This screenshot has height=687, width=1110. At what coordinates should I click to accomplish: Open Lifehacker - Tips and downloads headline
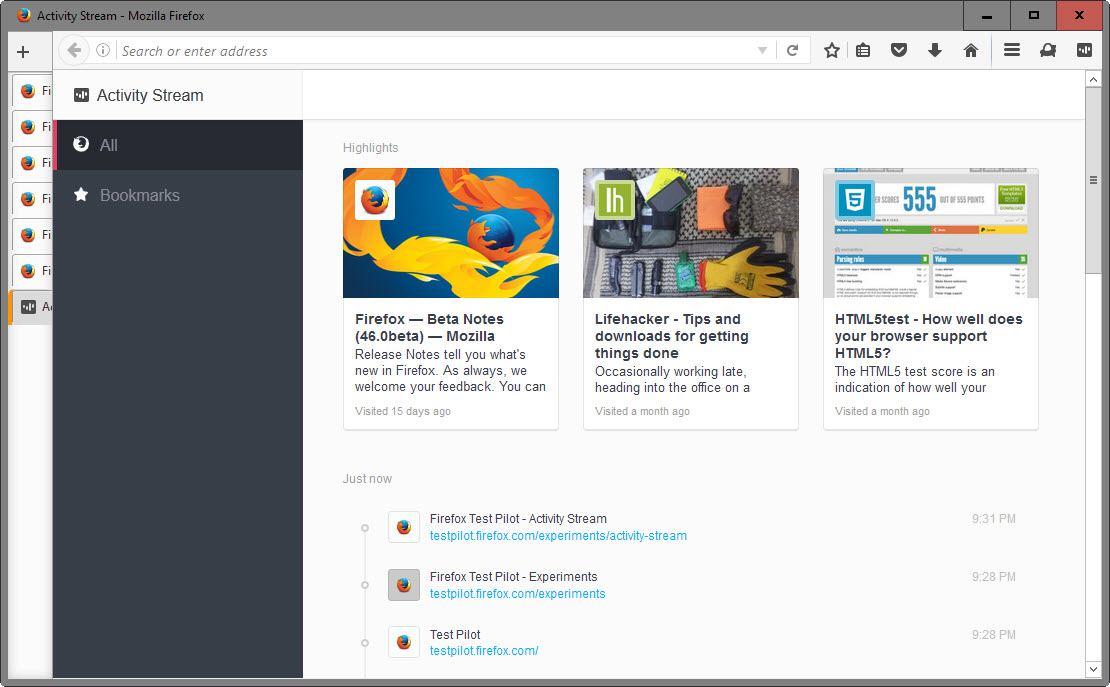click(671, 336)
